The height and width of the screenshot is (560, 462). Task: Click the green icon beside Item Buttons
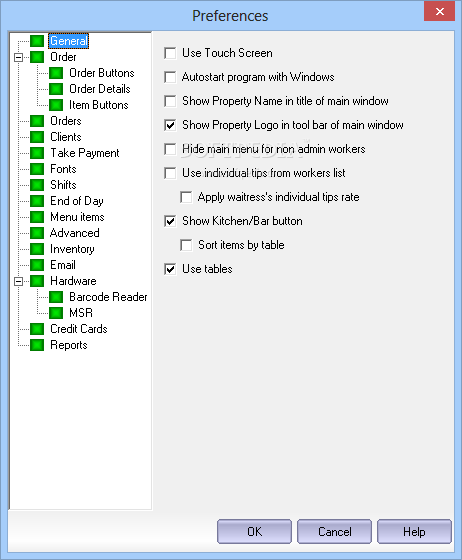(x=56, y=105)
